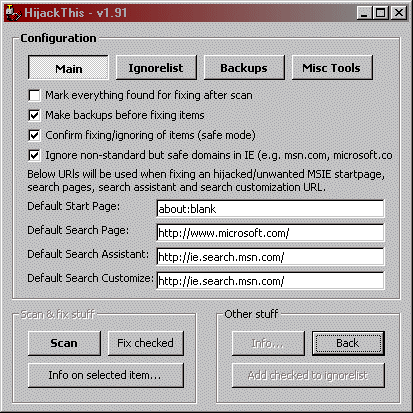Show the Backups tab

pyautogui.click(x=244, y=68)
